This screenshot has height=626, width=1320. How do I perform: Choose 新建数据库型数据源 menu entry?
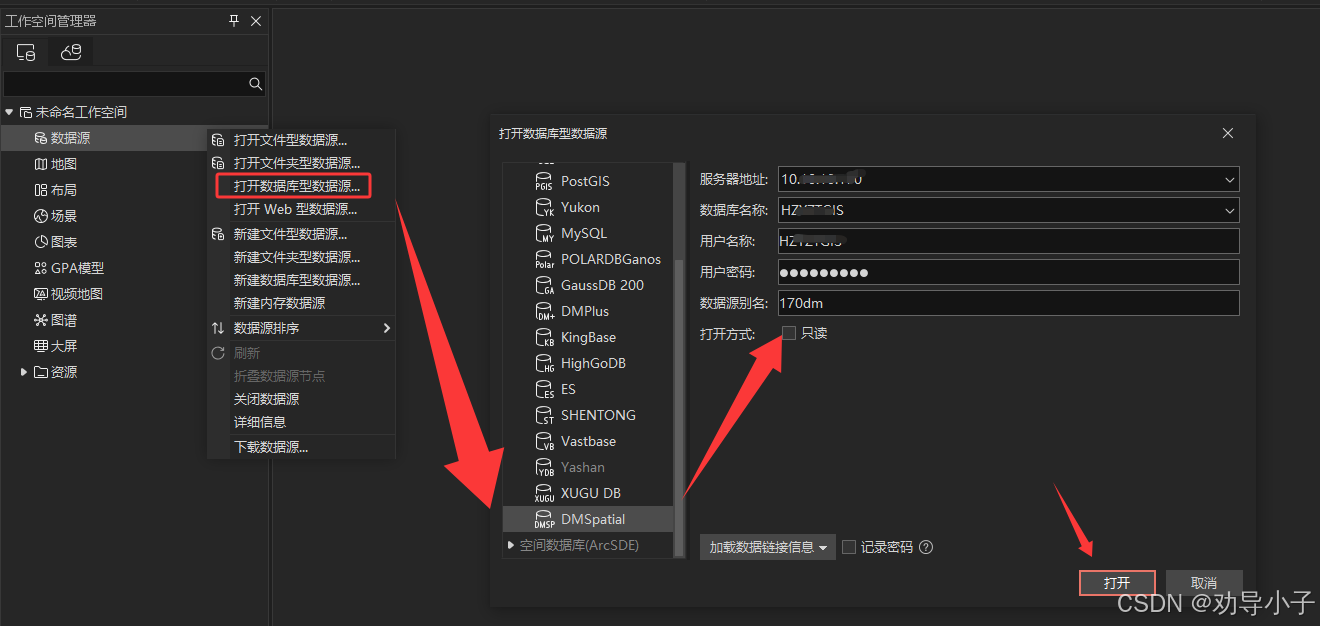tap(297, 280)
